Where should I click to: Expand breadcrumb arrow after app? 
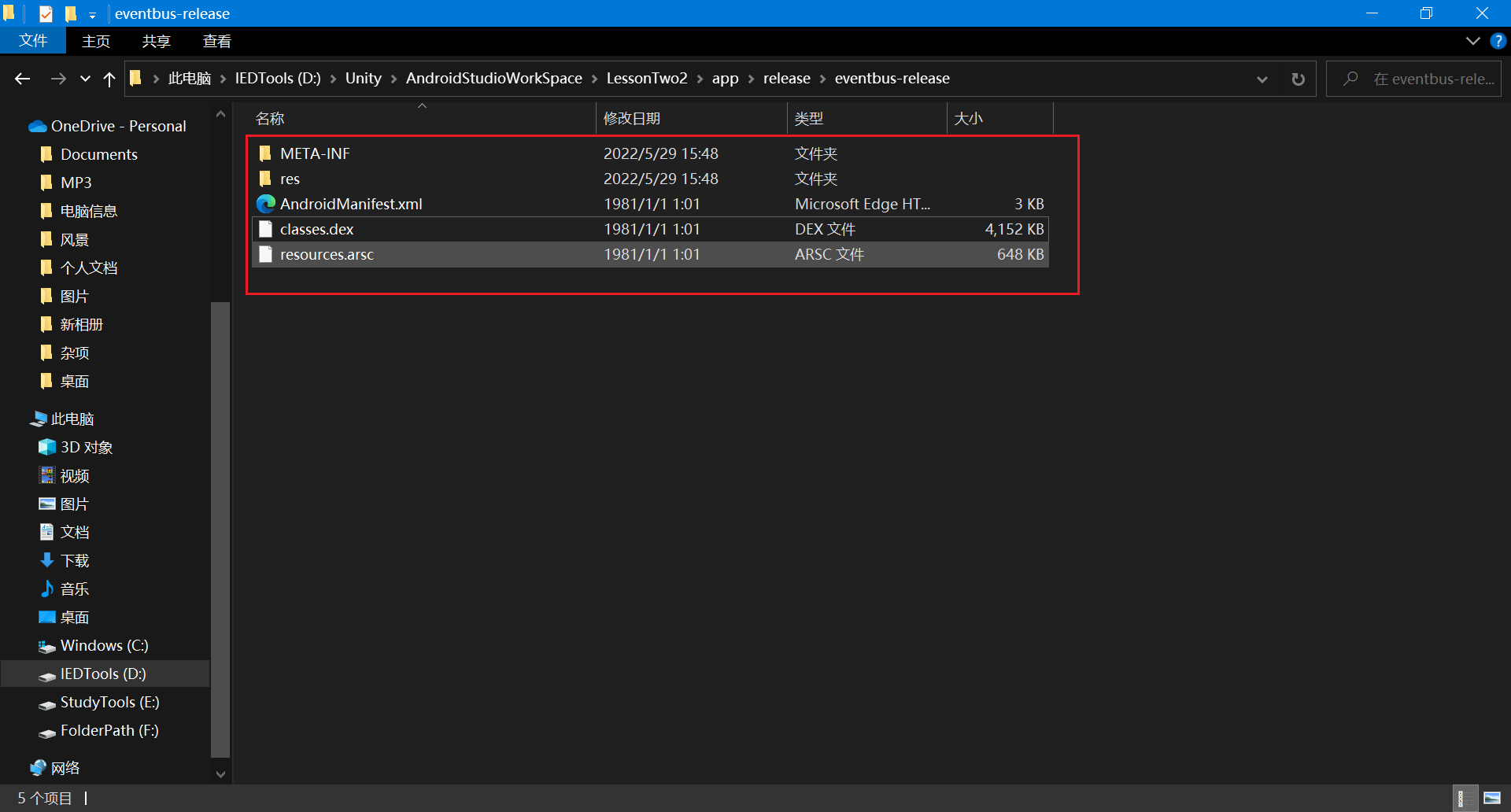pos(751,79)
